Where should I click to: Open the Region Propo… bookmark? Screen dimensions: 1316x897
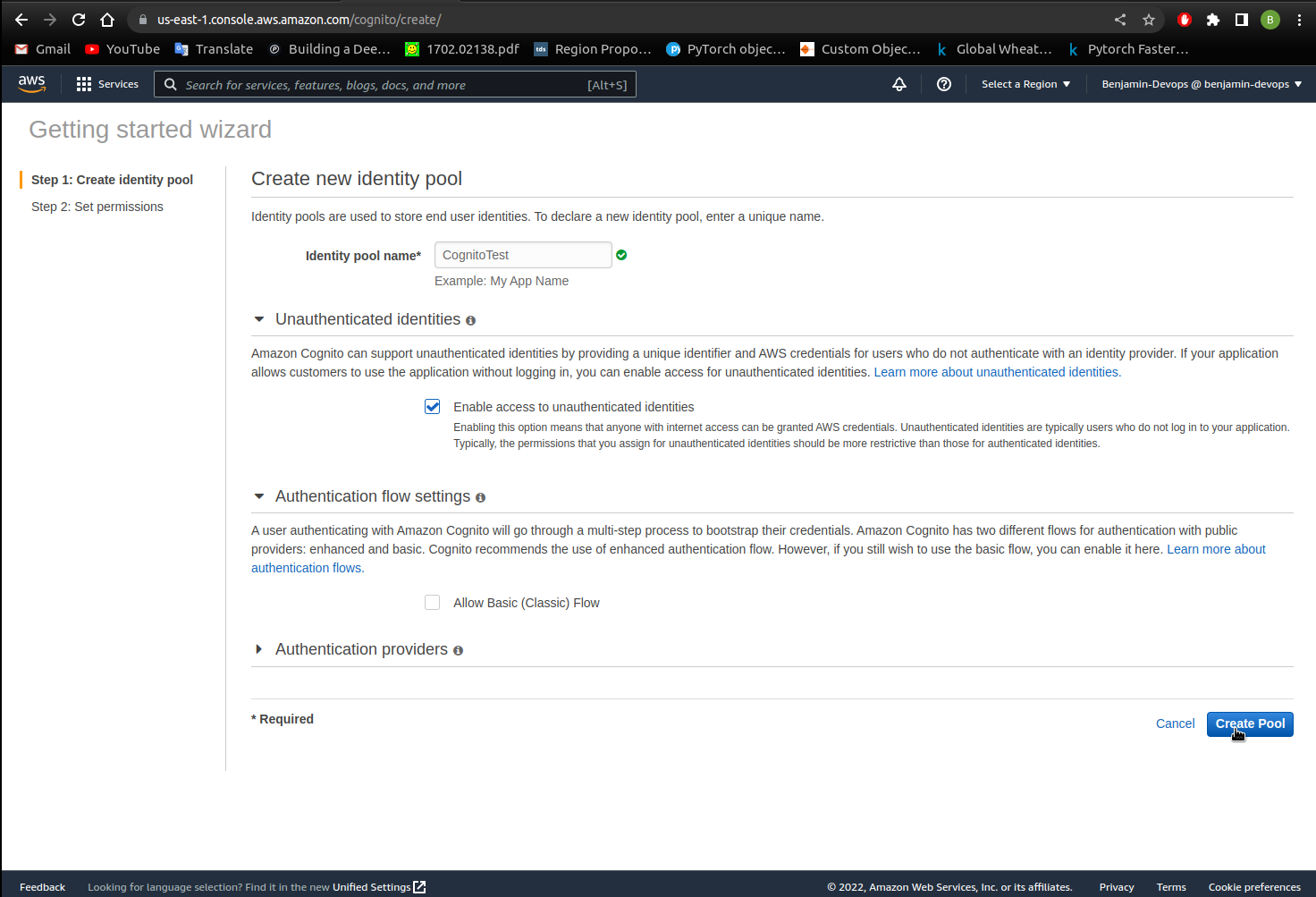click(593, 49)
